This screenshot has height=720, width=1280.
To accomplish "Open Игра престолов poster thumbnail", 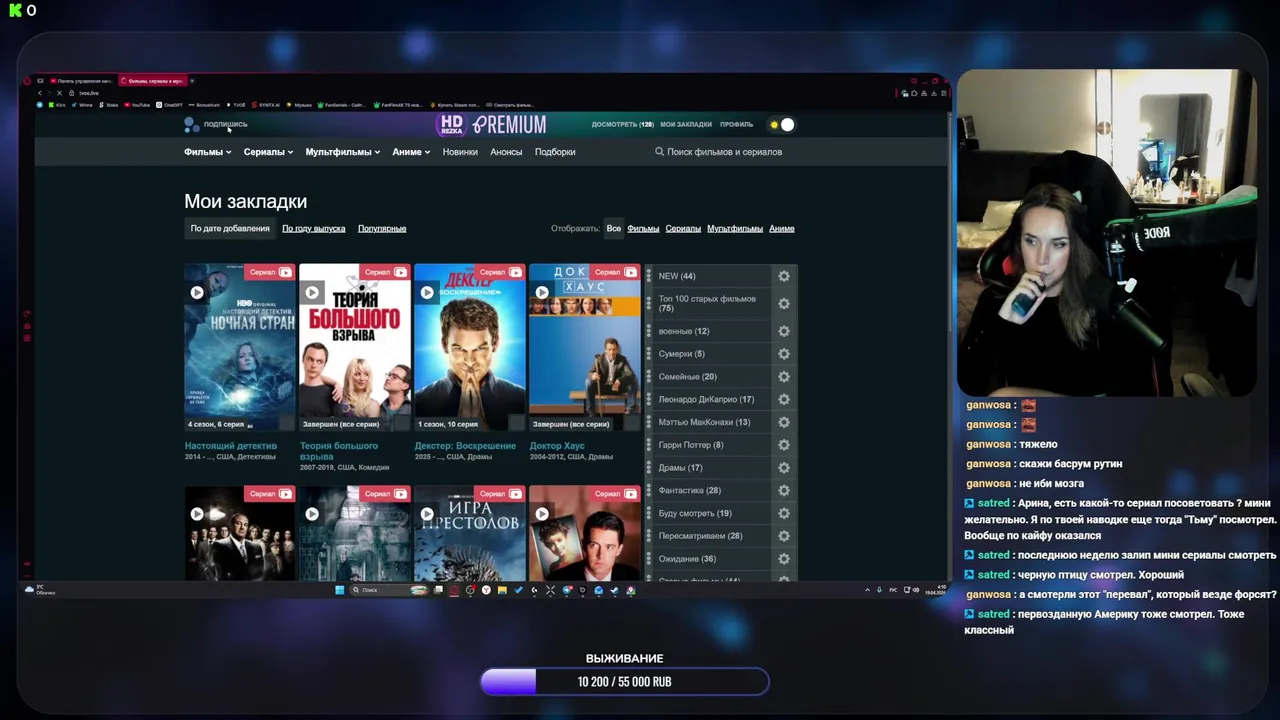I will click(x=470, y=533).
